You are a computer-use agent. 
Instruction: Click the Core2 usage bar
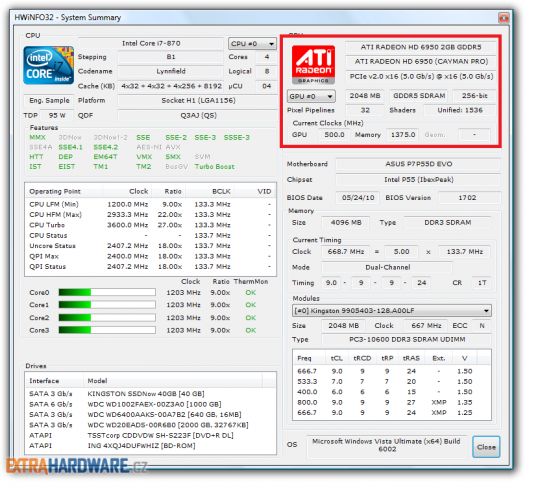click(107, 318)
